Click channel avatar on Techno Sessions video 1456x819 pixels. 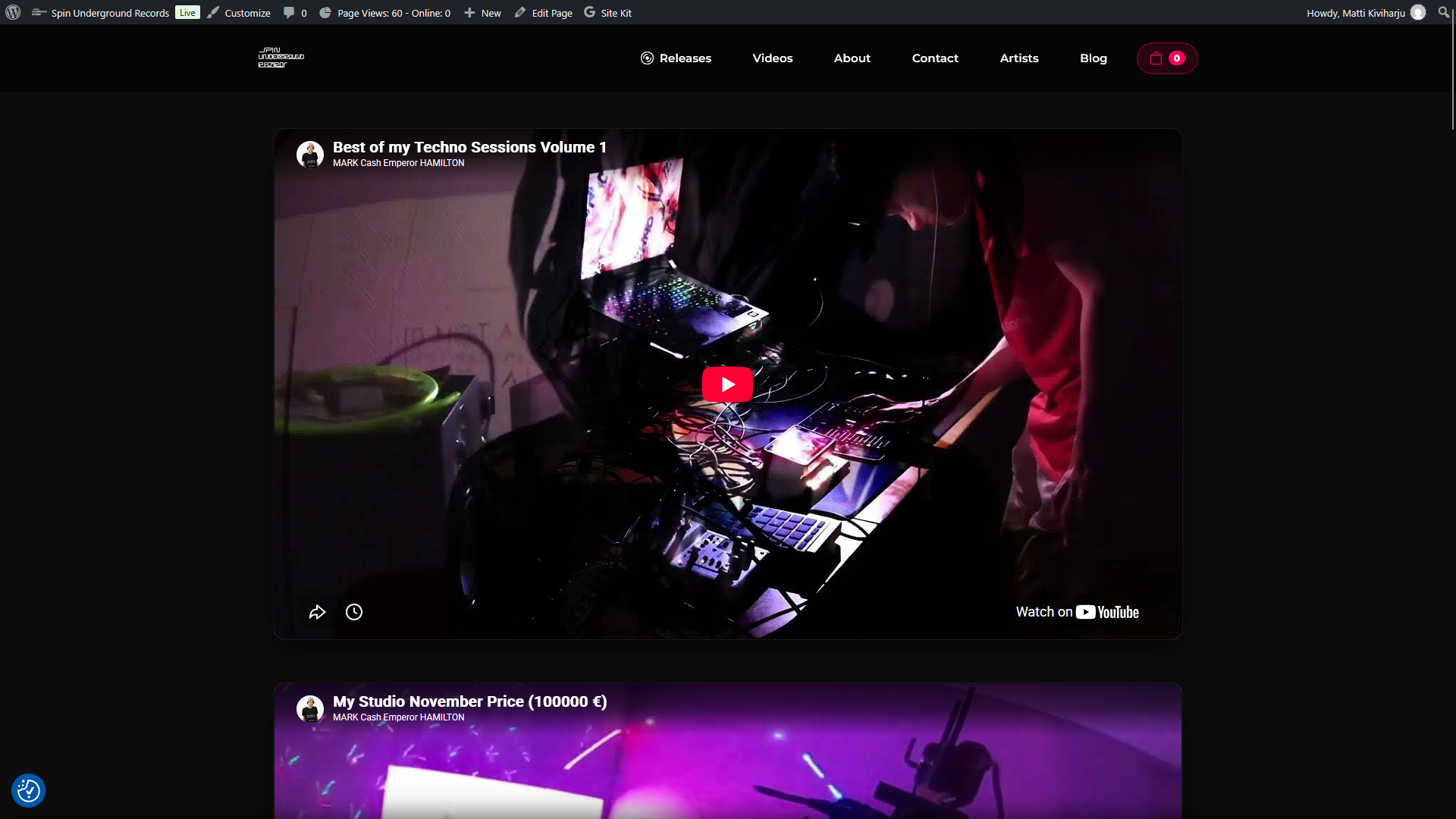click(x=309, y=154)
